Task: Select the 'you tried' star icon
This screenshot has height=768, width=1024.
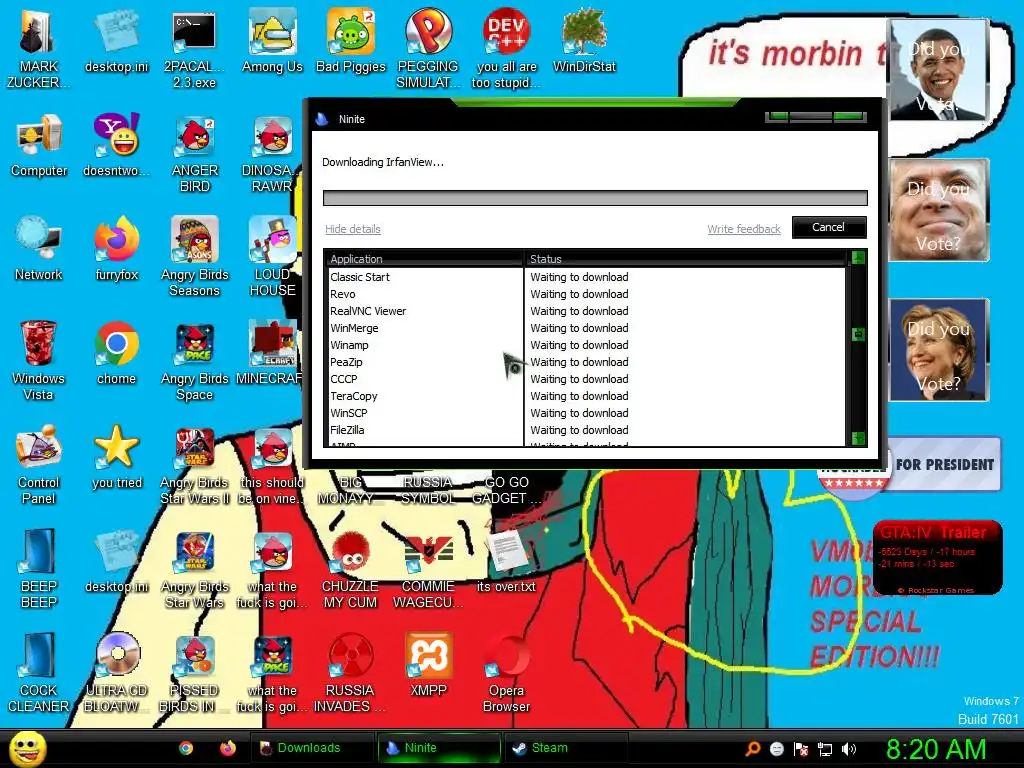Action: click(x=116, y=457)
